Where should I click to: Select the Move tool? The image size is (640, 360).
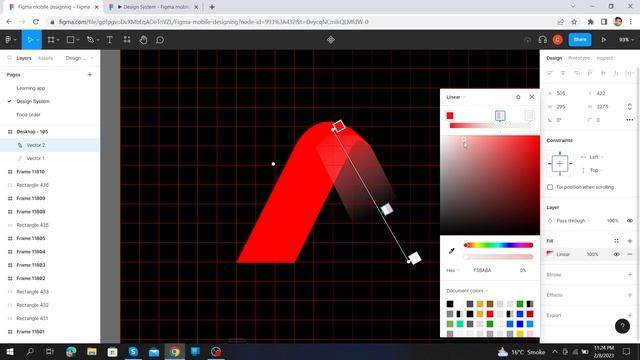point(30,40)
